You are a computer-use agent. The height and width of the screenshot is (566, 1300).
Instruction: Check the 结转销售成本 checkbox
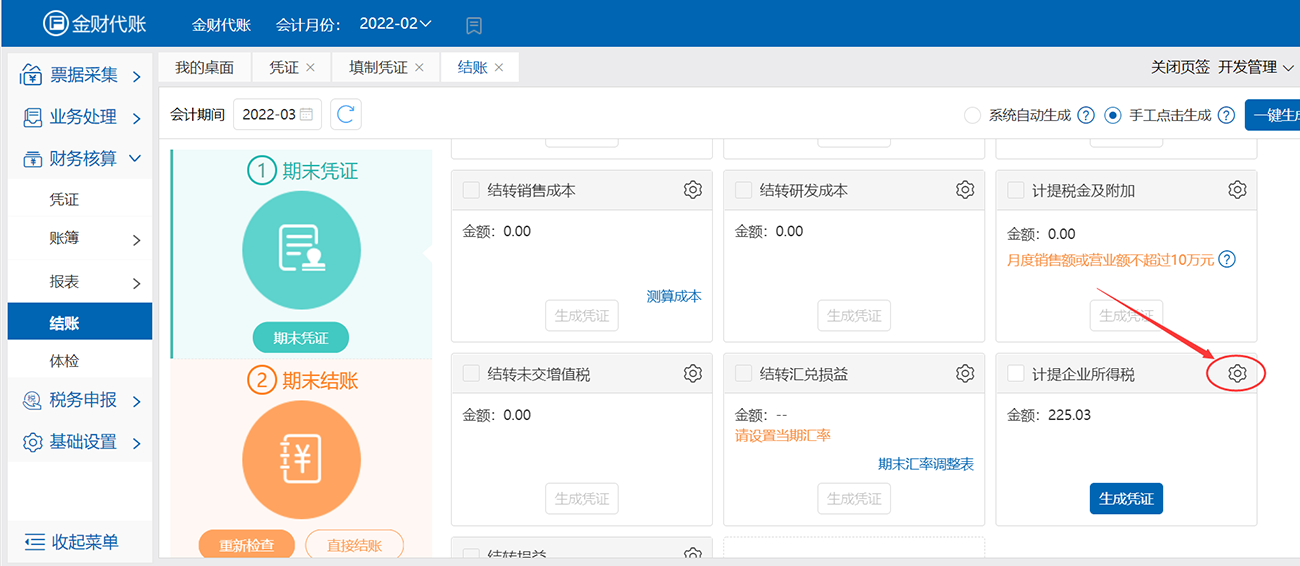click(471, 190)
